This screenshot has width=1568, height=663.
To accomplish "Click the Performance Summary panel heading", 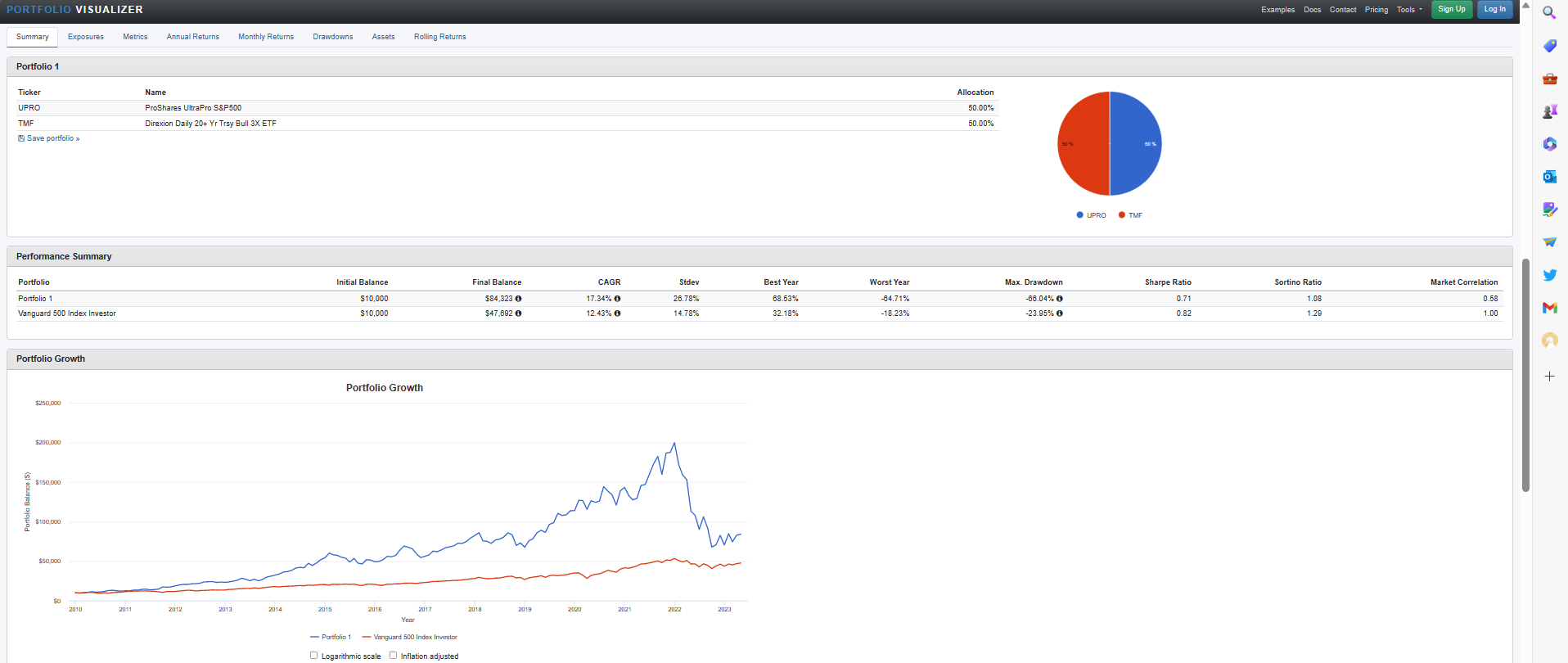I will click(x=64, y=256).
